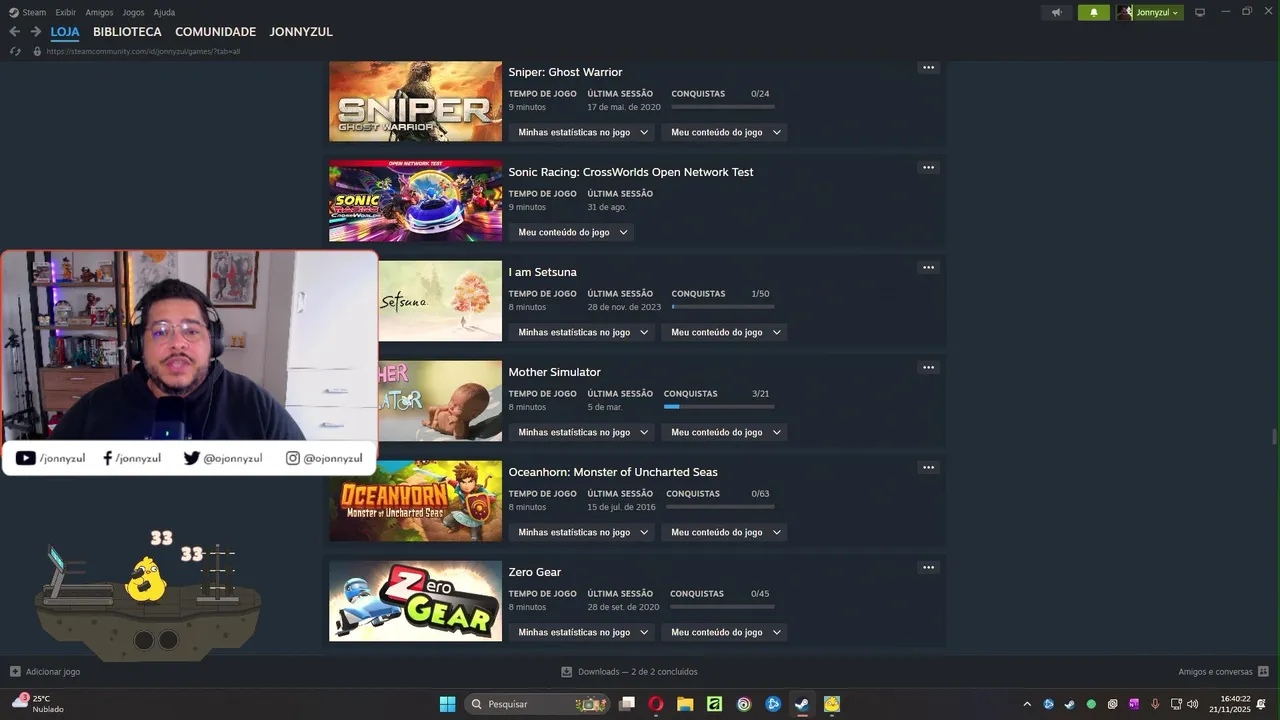Click the Zero Gear game thumbnail

(415, 601)
